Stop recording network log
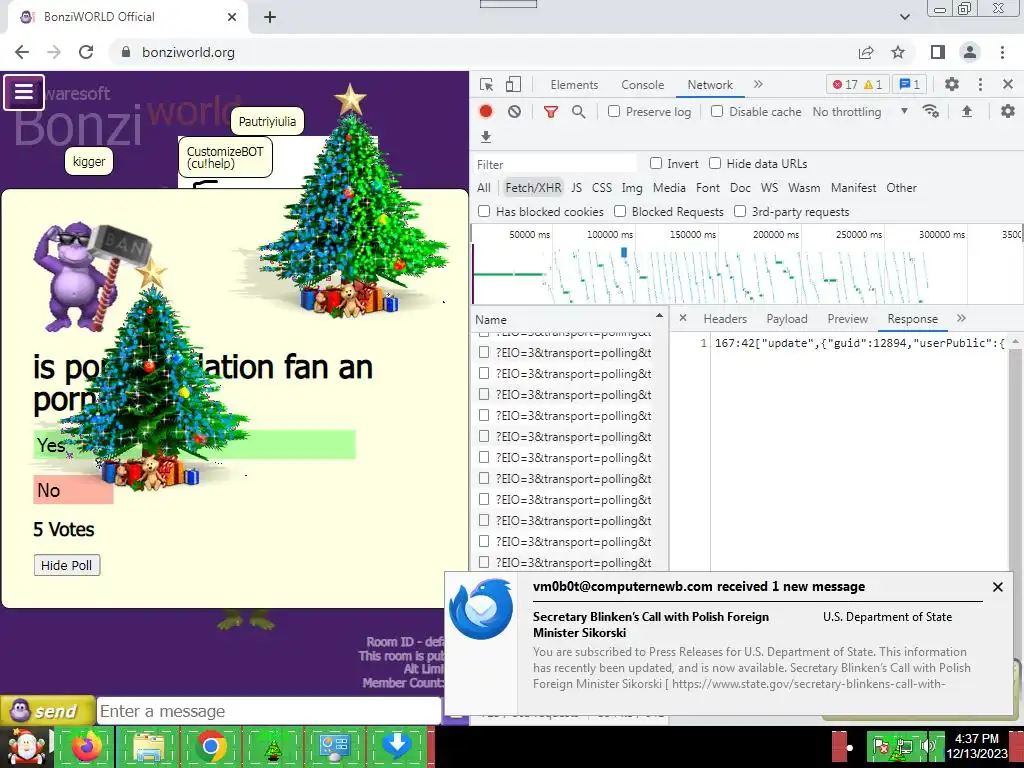1024x768 pixels. (x=486, y=112)
